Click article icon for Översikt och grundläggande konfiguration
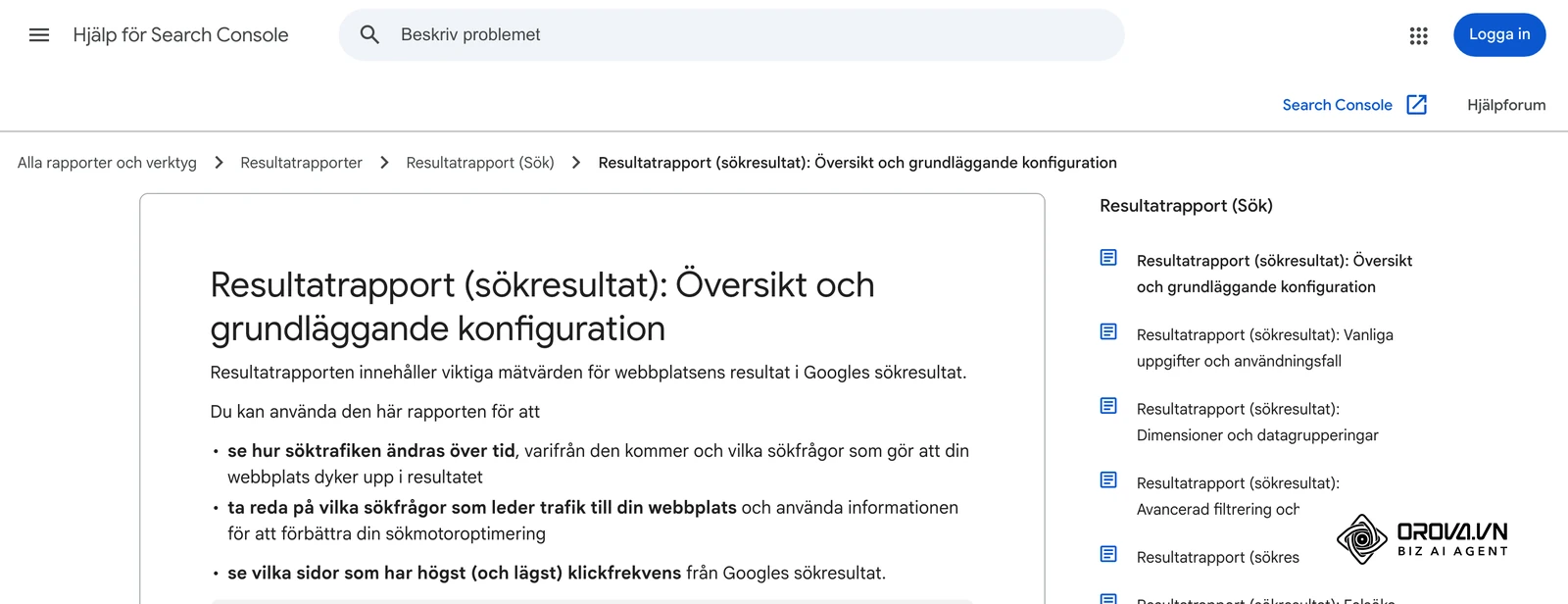Image resolution: width=1568 pixels, height=604 pixels. tap(1108, 258)
